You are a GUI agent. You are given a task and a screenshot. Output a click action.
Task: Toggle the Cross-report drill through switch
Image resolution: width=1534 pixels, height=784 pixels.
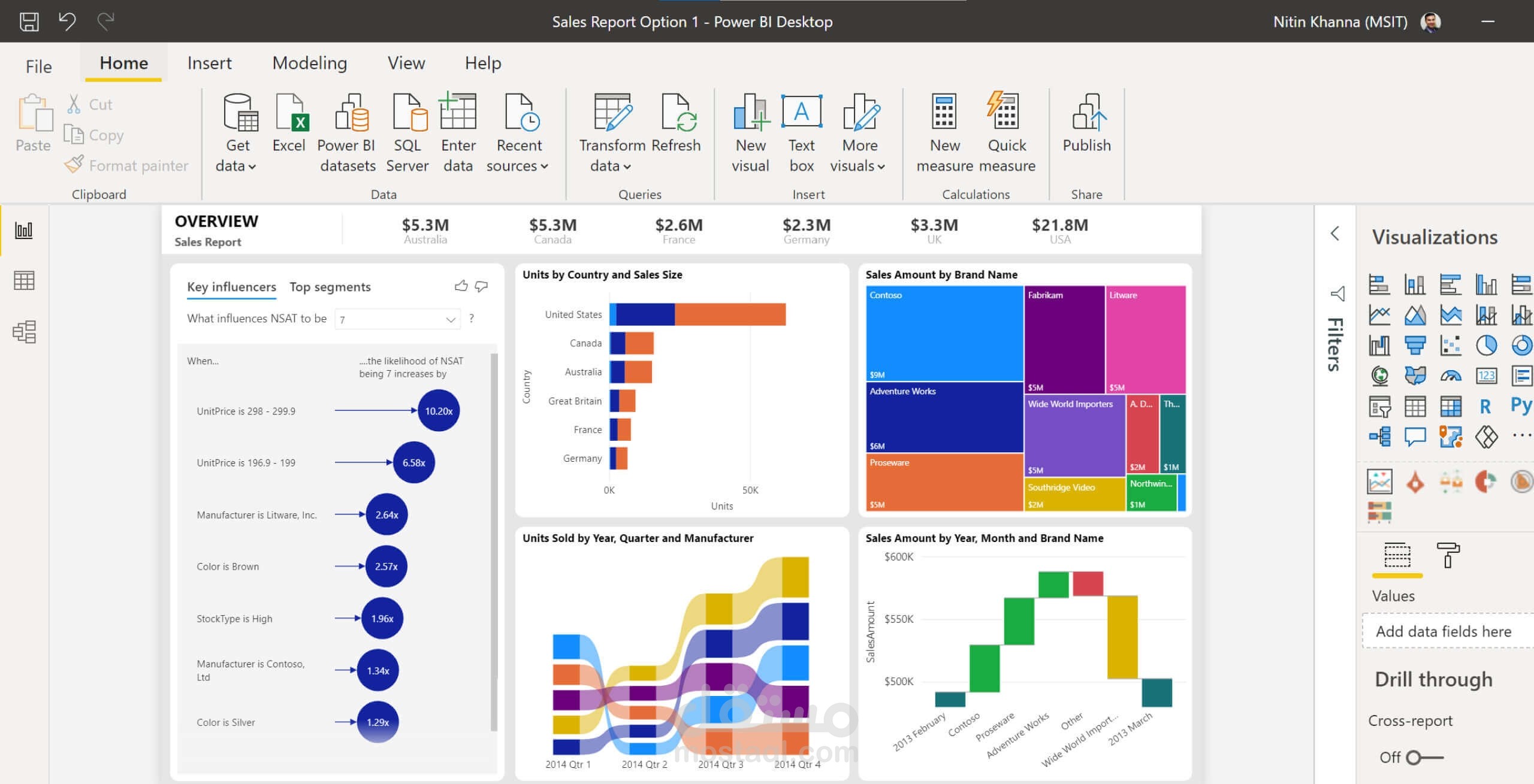click(x=1424, y=758)
